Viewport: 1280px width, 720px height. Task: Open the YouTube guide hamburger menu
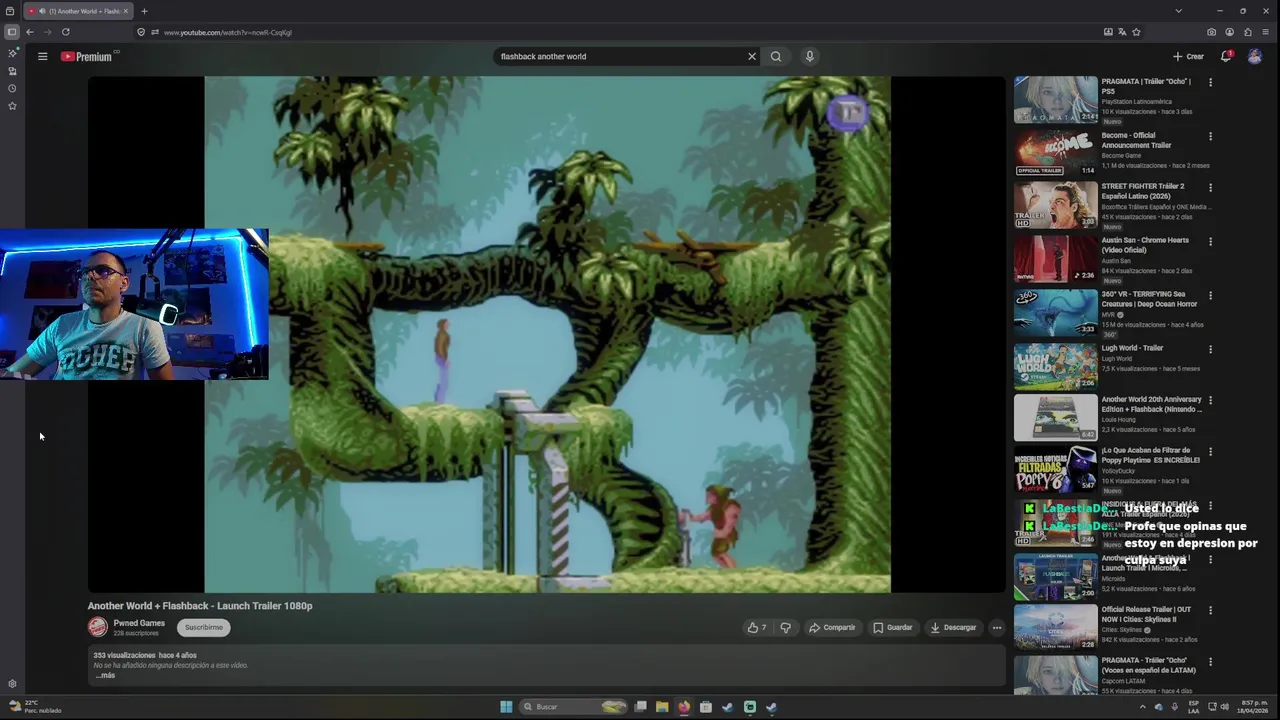point(42,56)
